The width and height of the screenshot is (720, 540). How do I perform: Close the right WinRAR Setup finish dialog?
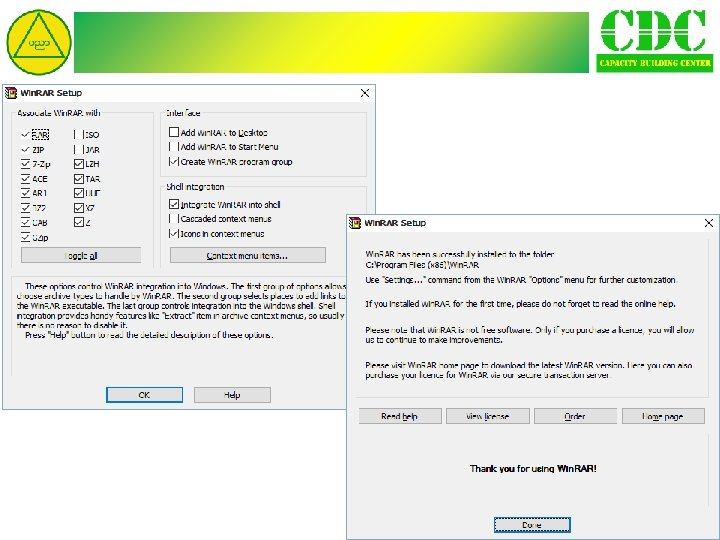pos(709,223)
